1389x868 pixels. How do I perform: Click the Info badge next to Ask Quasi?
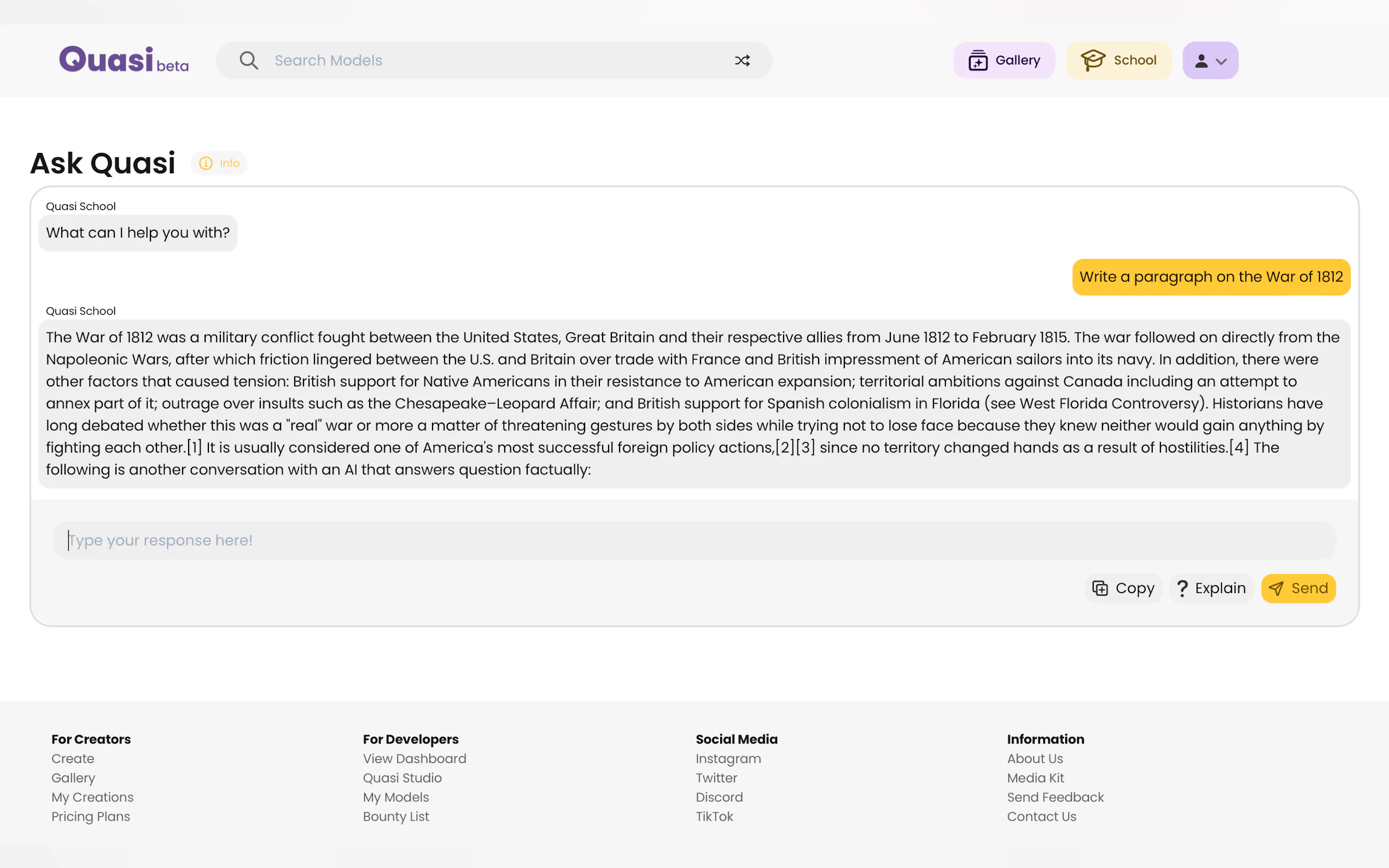[x=219, y=163]
